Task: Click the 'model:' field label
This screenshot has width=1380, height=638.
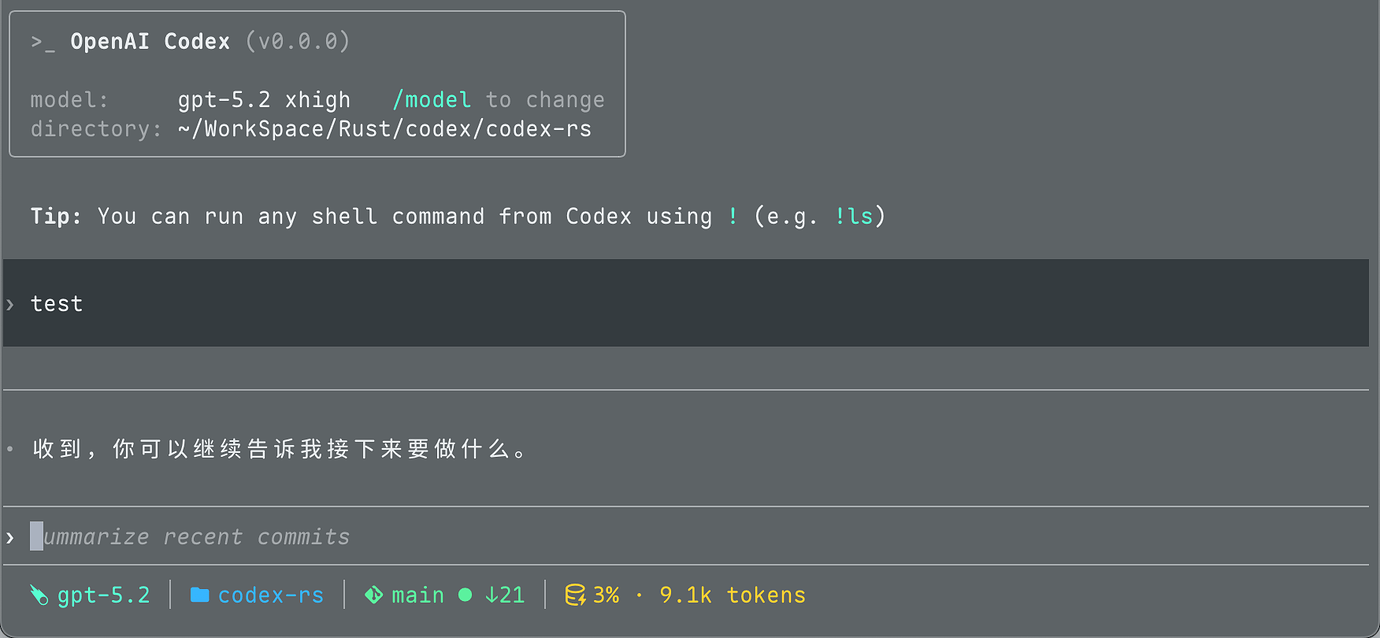Action: coord(70,100)
